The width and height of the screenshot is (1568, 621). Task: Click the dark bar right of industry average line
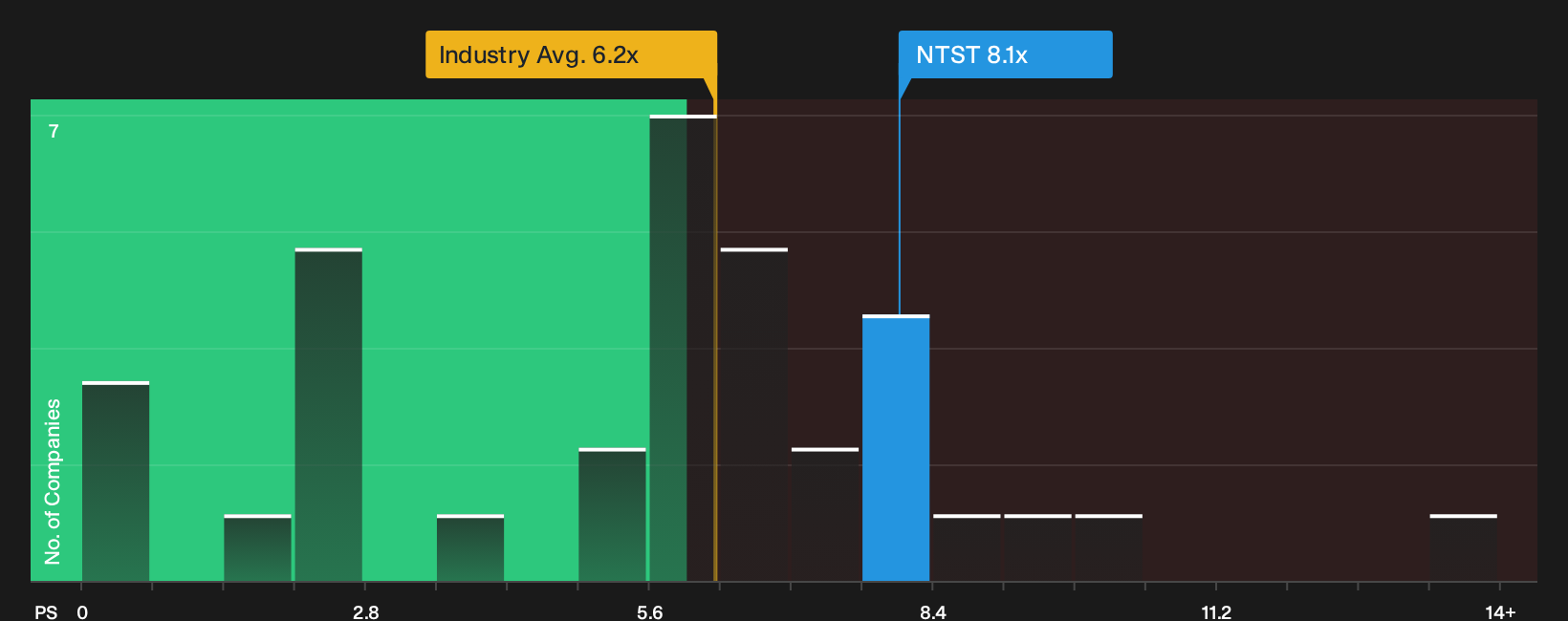(x=754, y=415)
